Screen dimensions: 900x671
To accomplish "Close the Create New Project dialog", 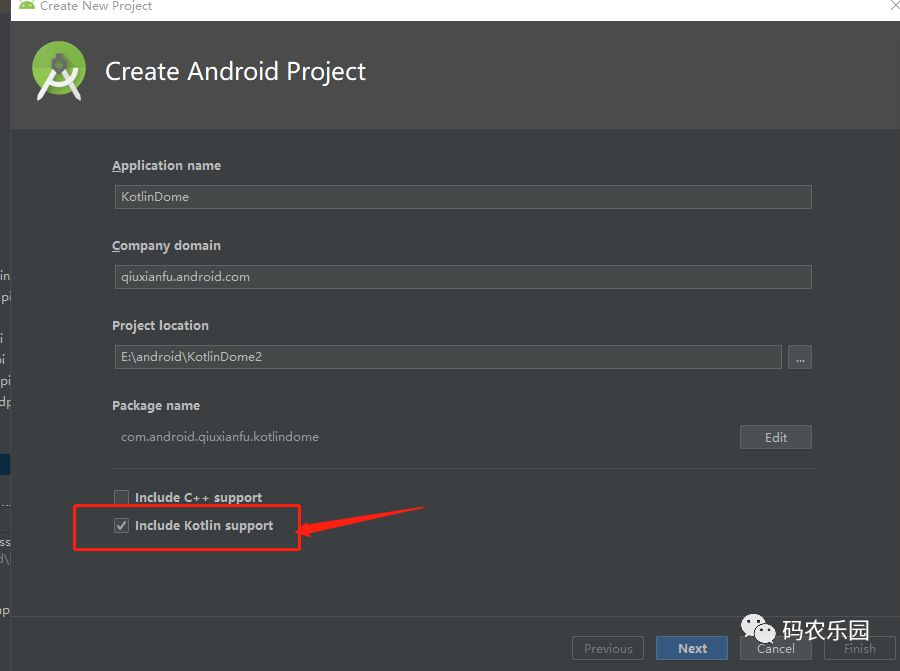I will coord(894,5).
